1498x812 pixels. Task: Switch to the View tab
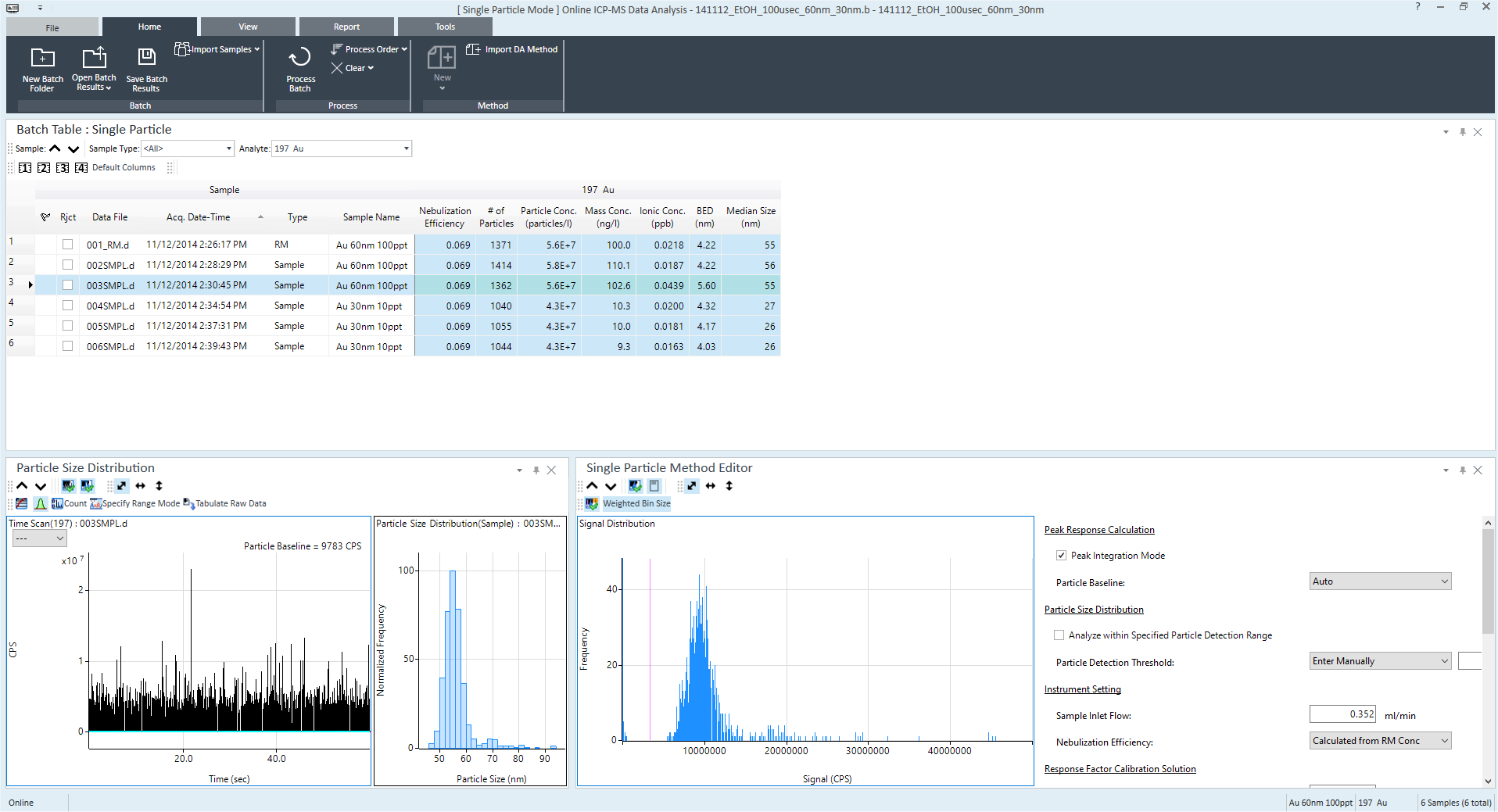[x=248, y=27]
